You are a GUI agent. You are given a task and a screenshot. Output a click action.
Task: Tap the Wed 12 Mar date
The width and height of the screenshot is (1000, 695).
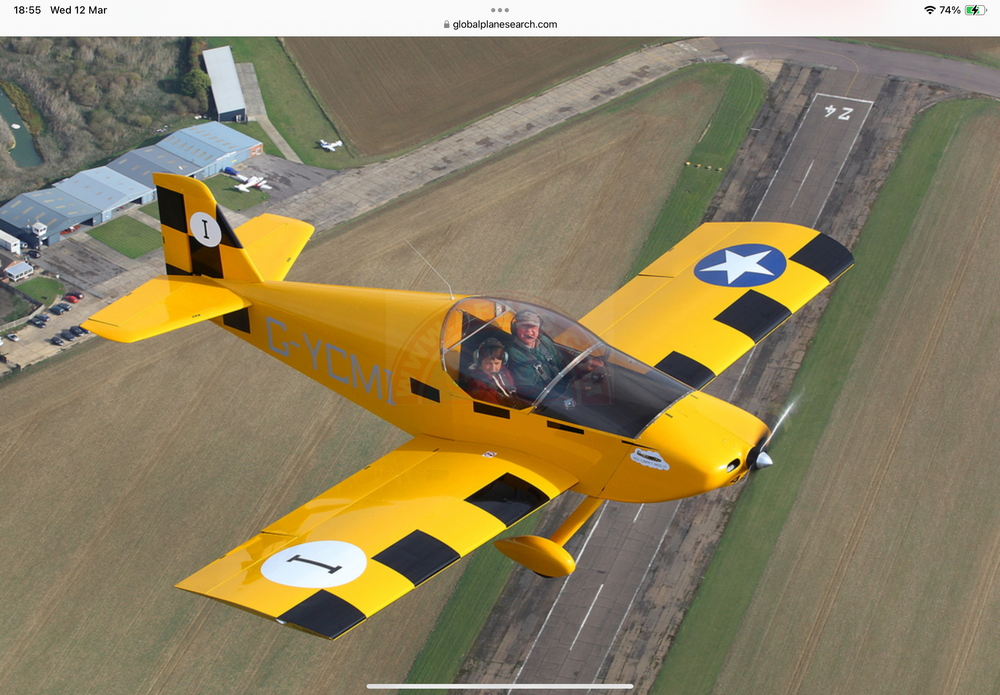click(x=78, y=10)
